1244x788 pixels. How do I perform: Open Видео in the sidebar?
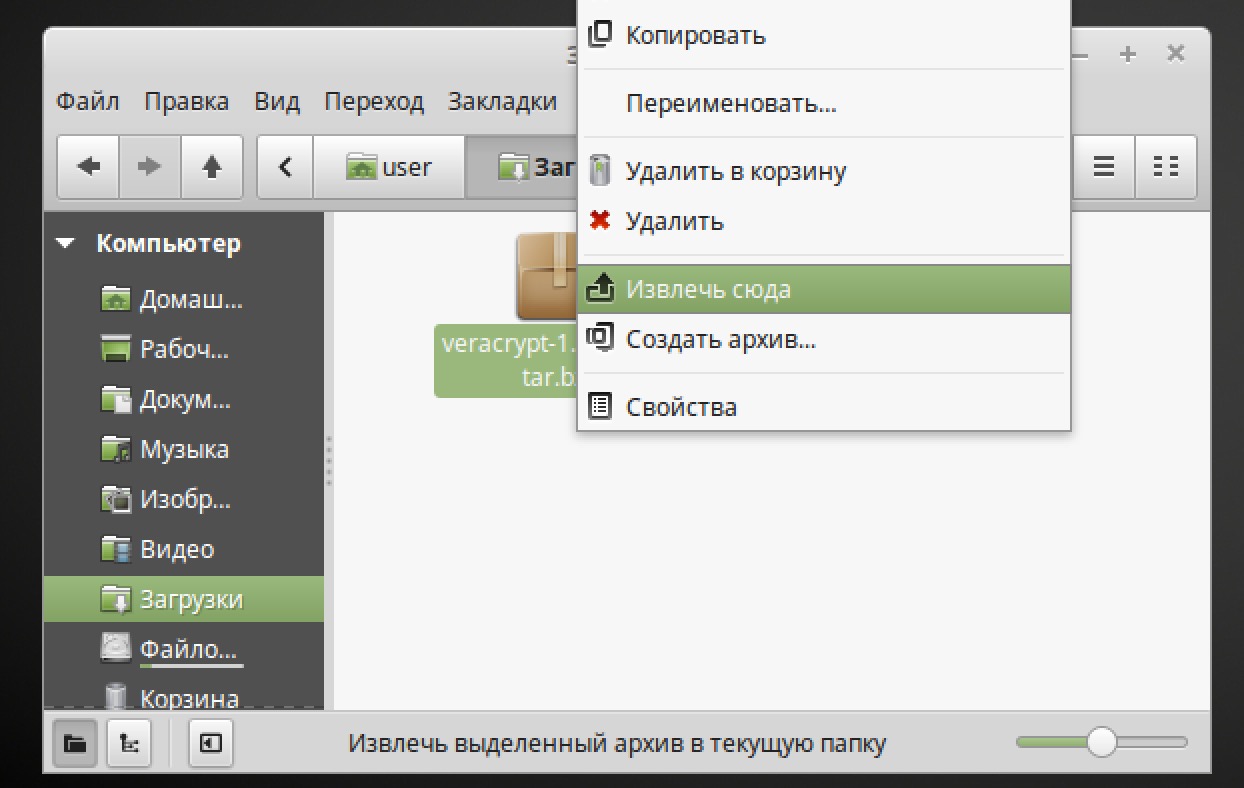pyautogui.click(x=184, y=549)
